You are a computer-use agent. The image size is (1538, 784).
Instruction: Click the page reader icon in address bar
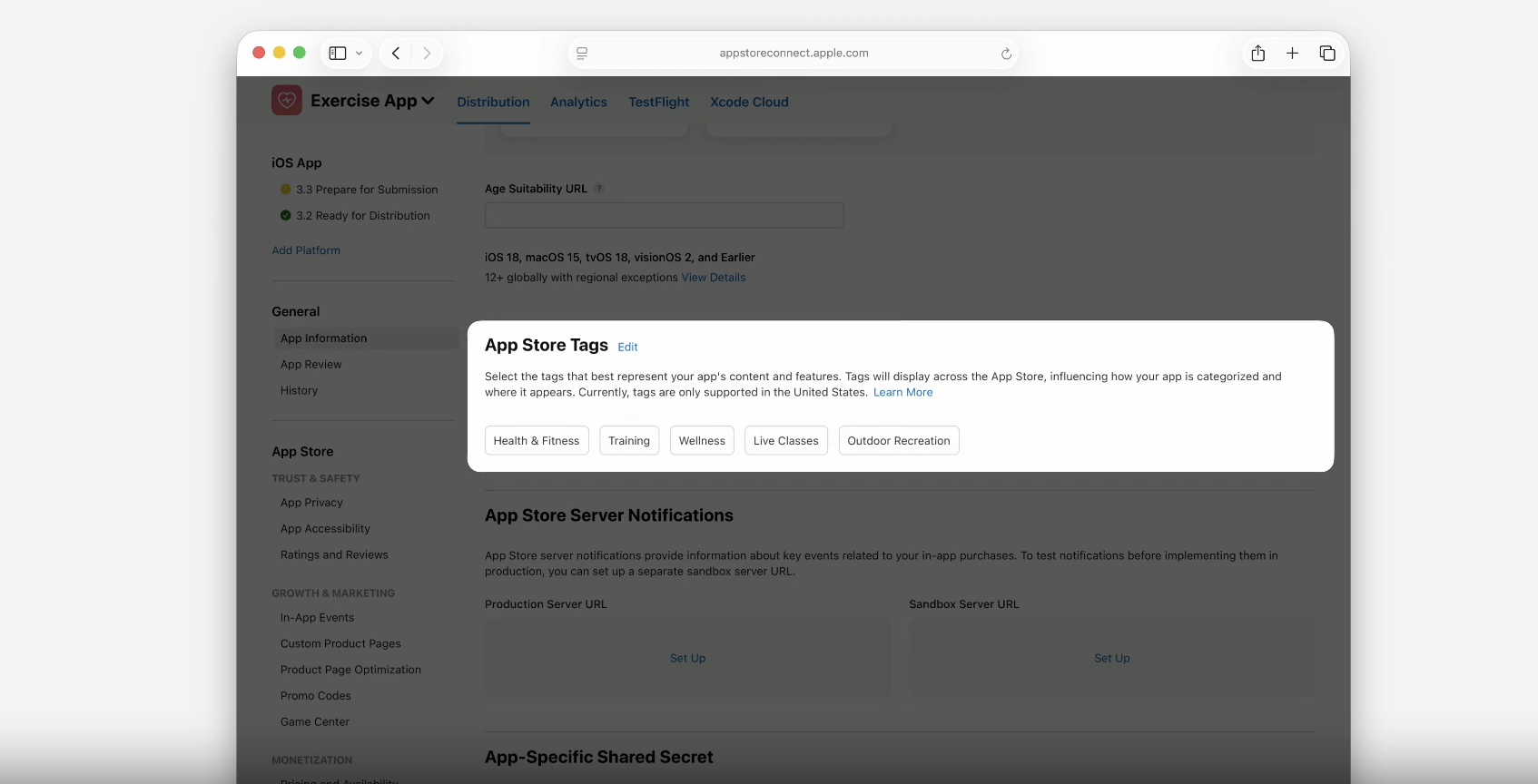(x=582, y=54)
